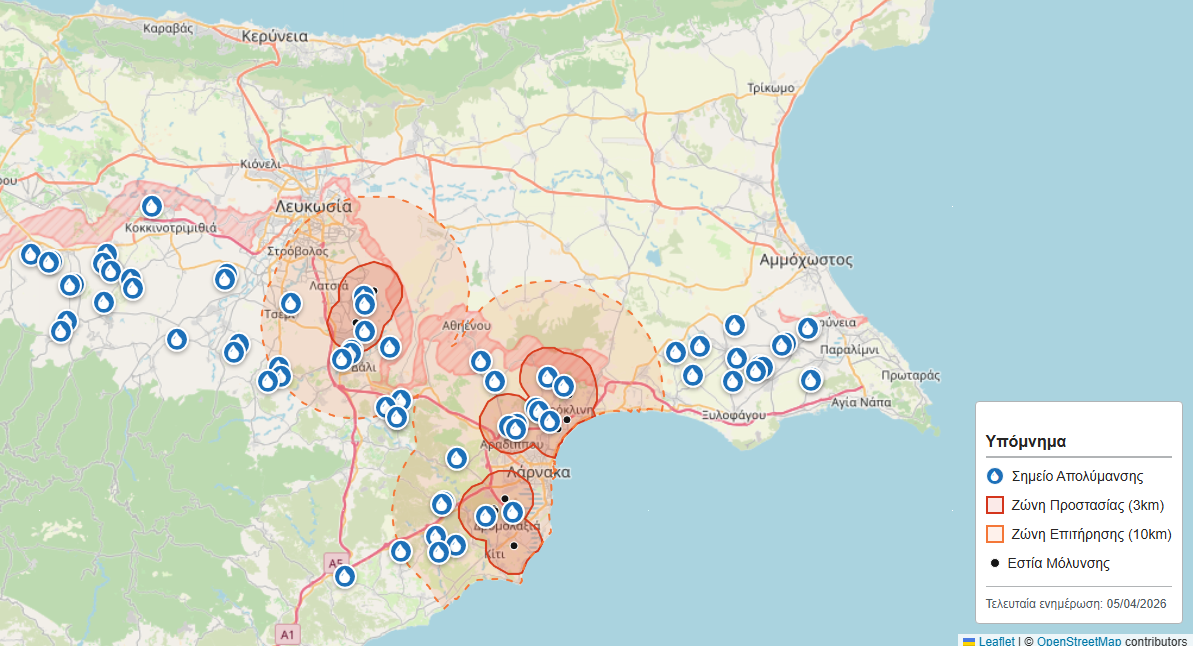Click the Υπόμνημα legend heading

[1025, 440]
